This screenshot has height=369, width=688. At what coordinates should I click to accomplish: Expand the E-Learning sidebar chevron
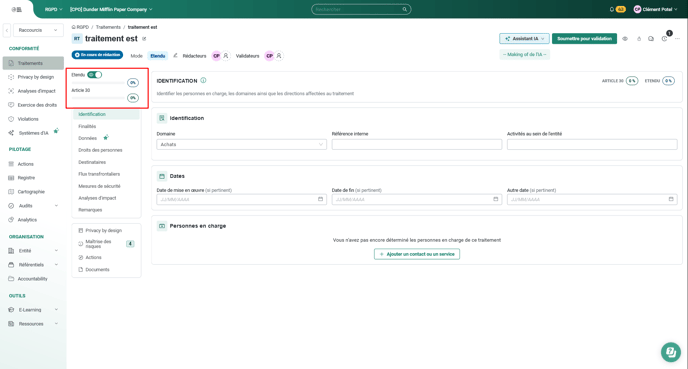click(56, 310)
